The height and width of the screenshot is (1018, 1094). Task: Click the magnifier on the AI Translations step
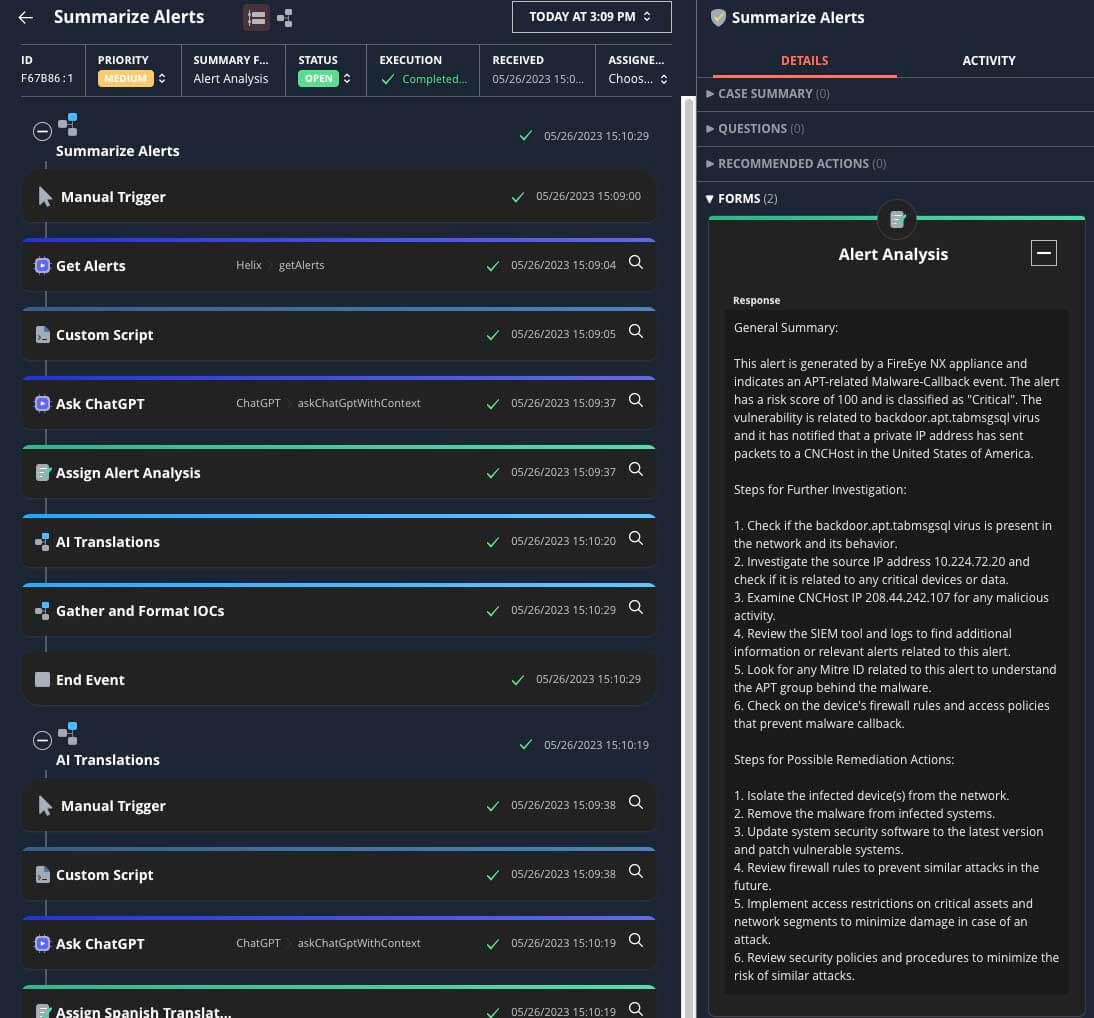click(635, 539)
